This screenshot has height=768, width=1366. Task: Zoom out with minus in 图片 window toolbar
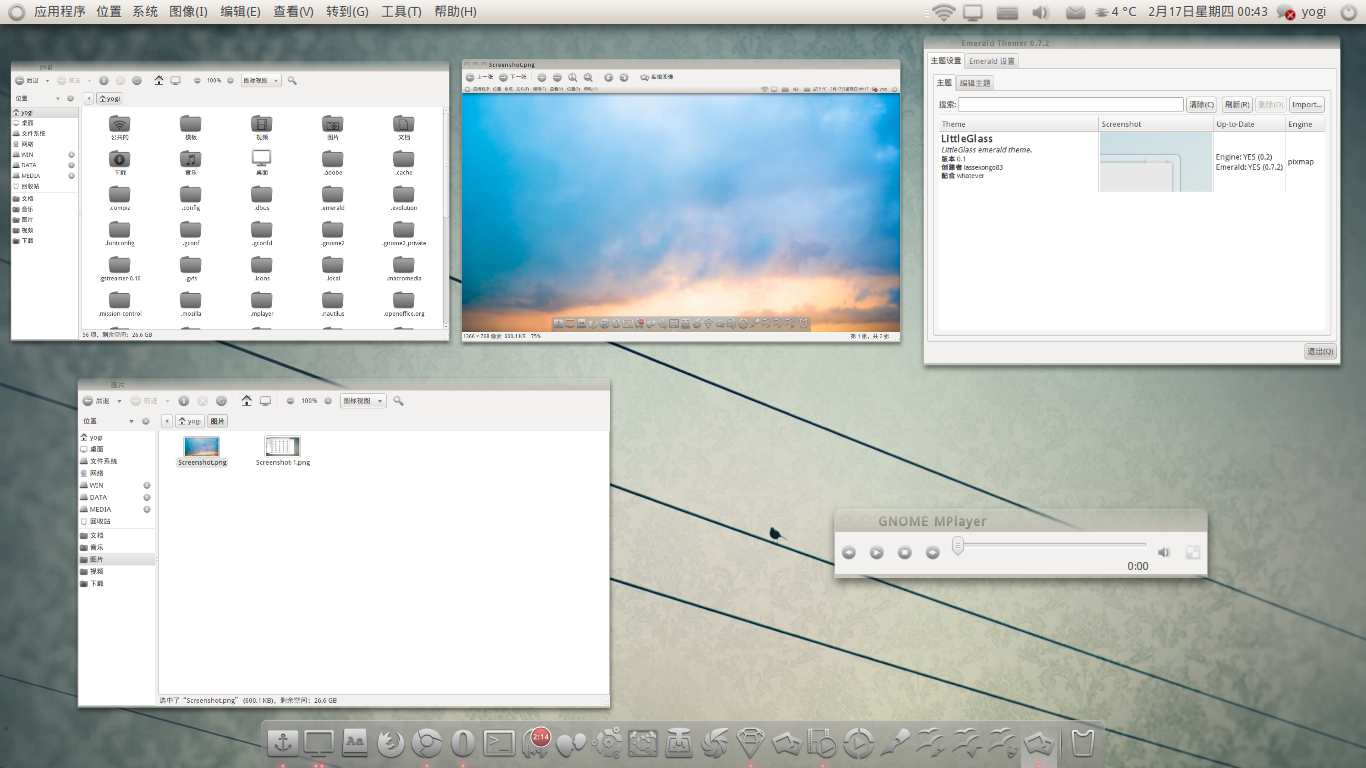[290, 401]
